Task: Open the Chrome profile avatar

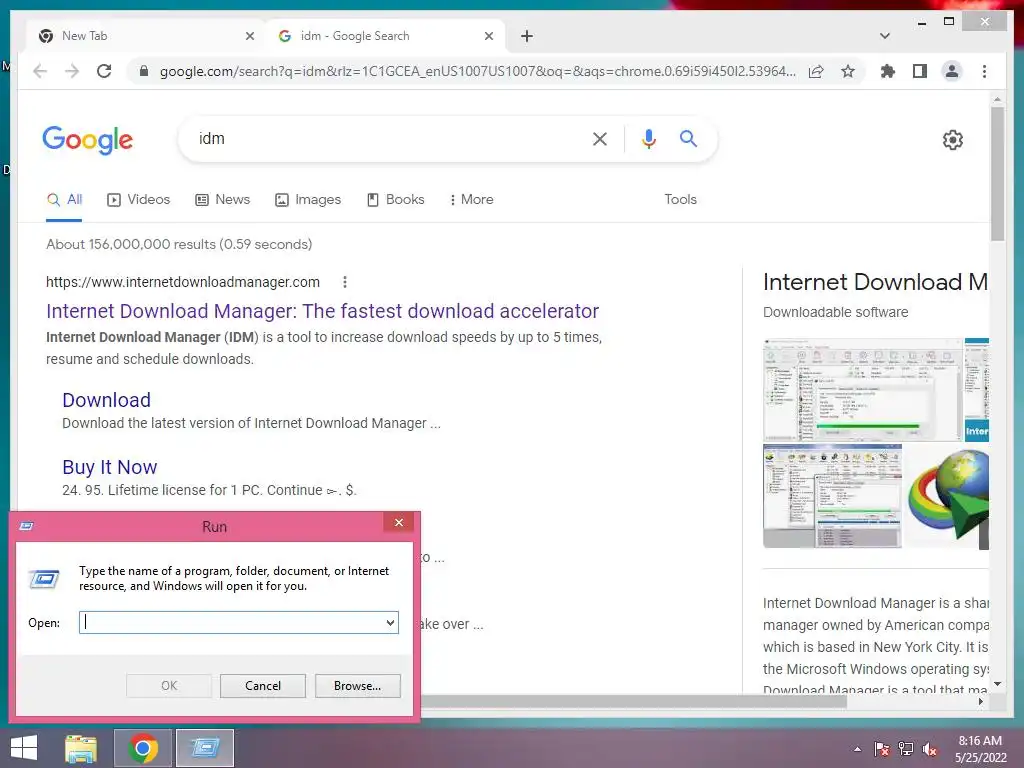Action: pos(952,71)
